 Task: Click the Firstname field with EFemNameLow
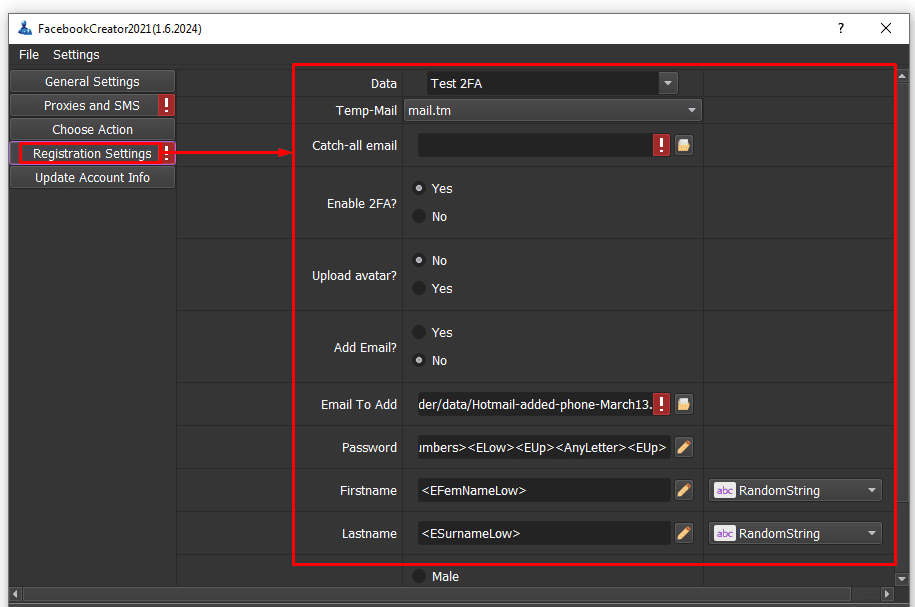pyautogui.click(x=544, y=490)
